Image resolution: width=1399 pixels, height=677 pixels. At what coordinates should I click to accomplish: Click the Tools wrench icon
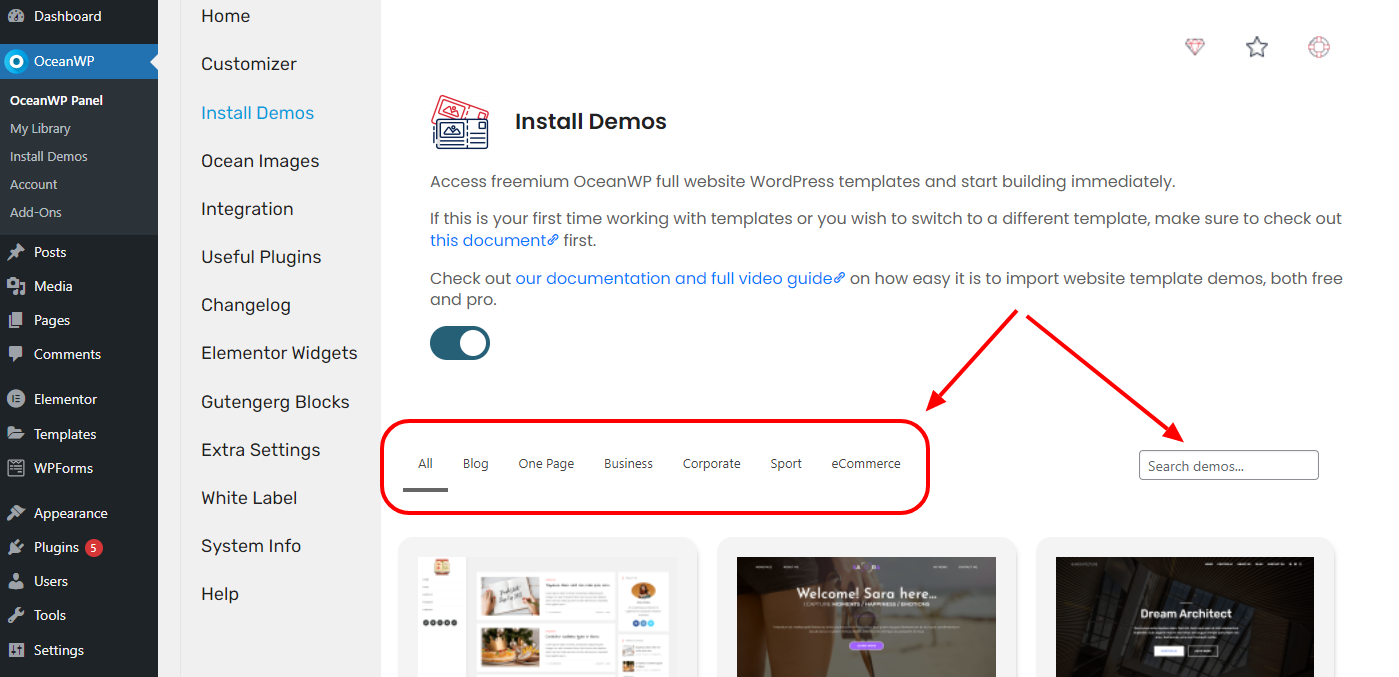[16, 615]
